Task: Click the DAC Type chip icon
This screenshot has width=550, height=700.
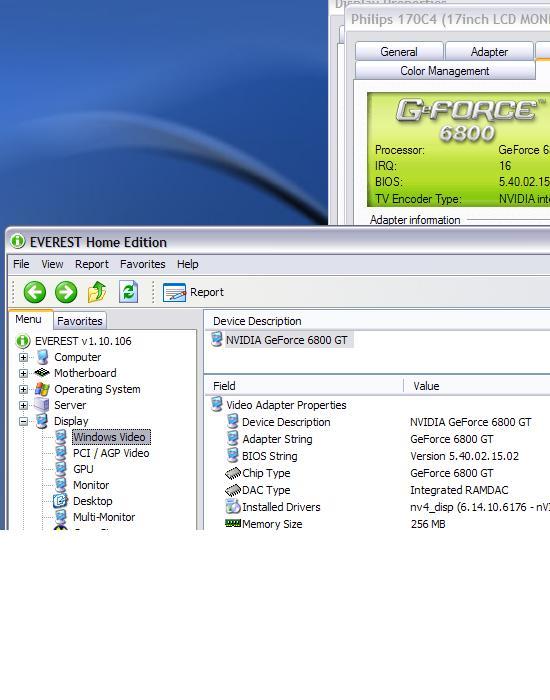Action: pyautogui.click(x=233, y=490)
